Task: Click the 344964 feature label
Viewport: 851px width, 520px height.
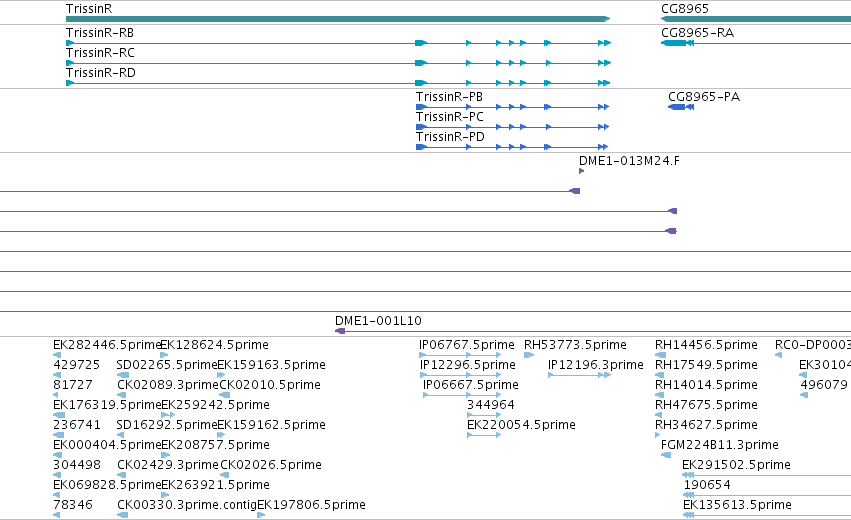Action: tap(491, 405)
